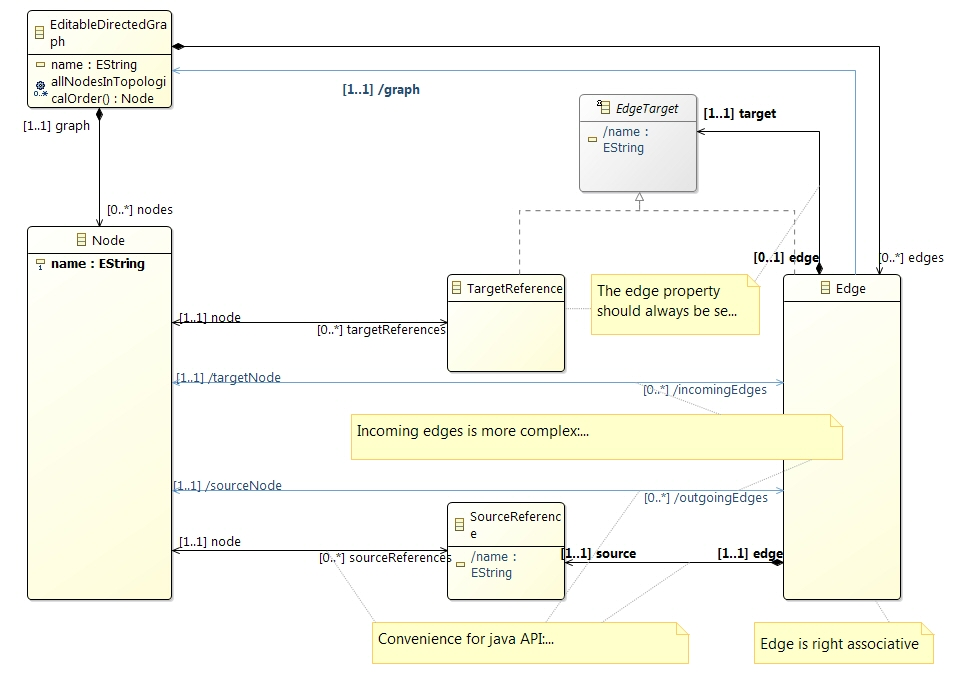This screenshot has width=967, height=674.
Task: Click the '[0..*] sourceReferences' label
Action: pyautogui.click(x=385, y=557)
